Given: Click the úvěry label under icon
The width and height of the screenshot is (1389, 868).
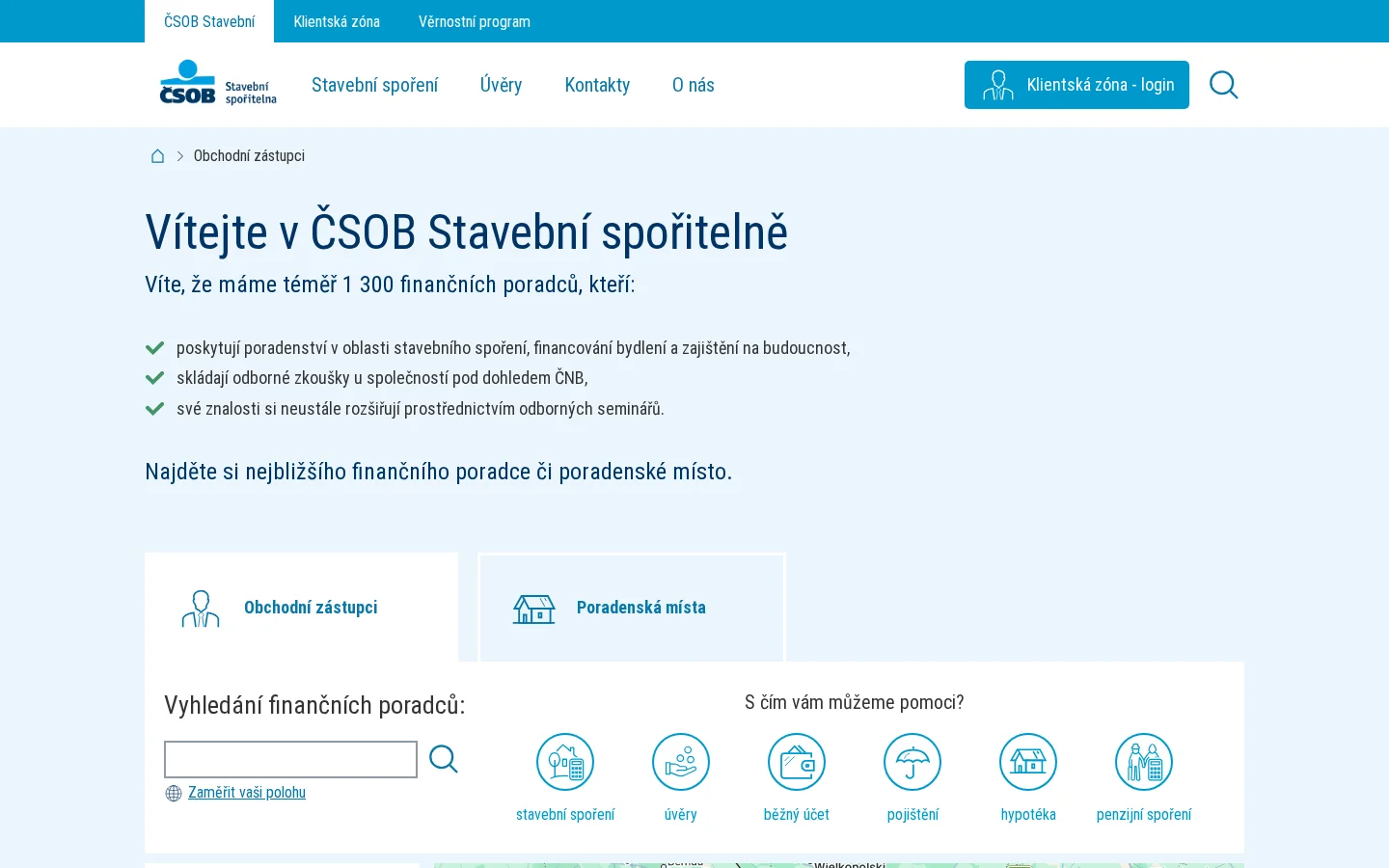Looking at the screenshot, I should click(x=681, y=815).
